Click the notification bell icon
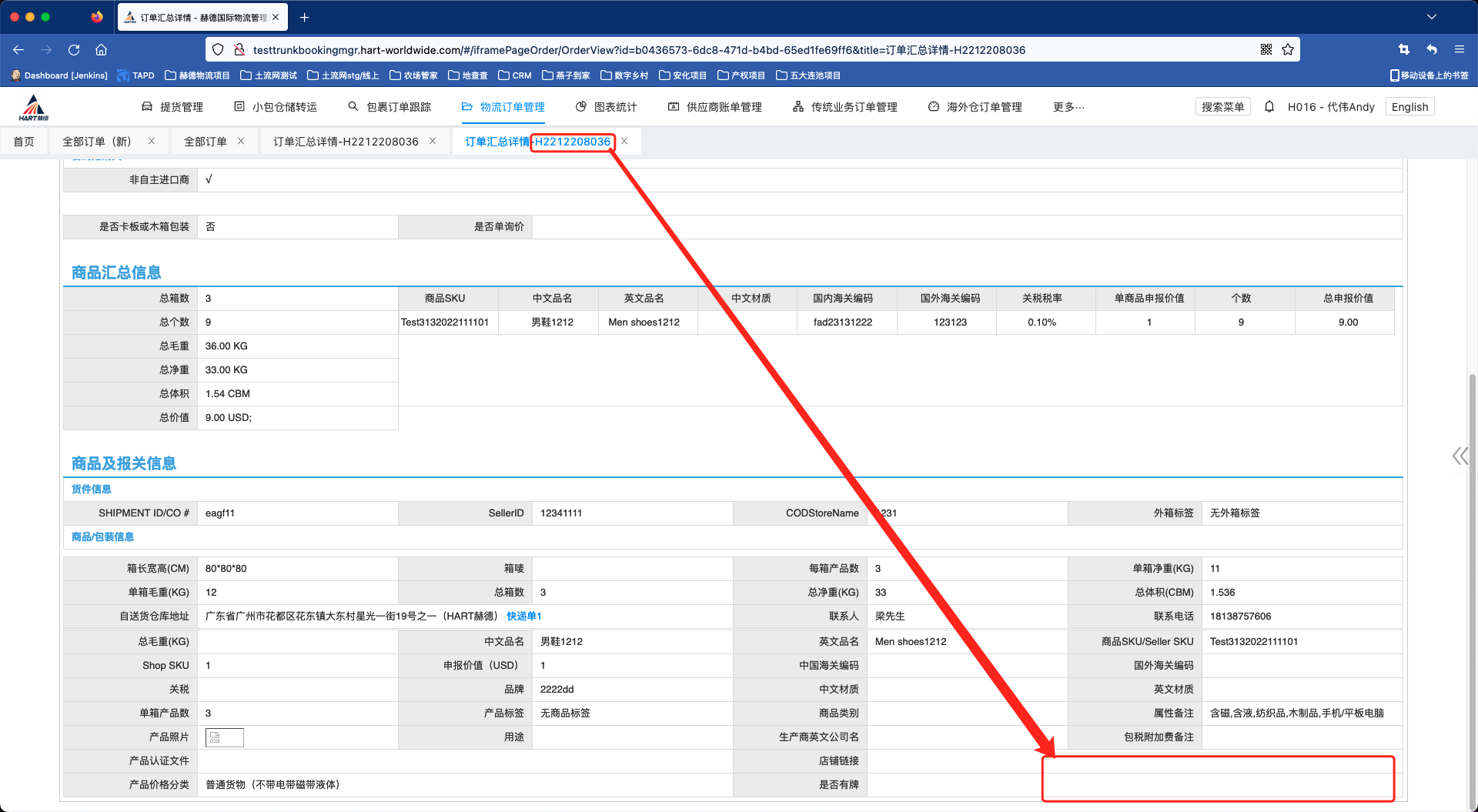Viewport: 1478px width, 812px height. click(x=1269, y=107)
